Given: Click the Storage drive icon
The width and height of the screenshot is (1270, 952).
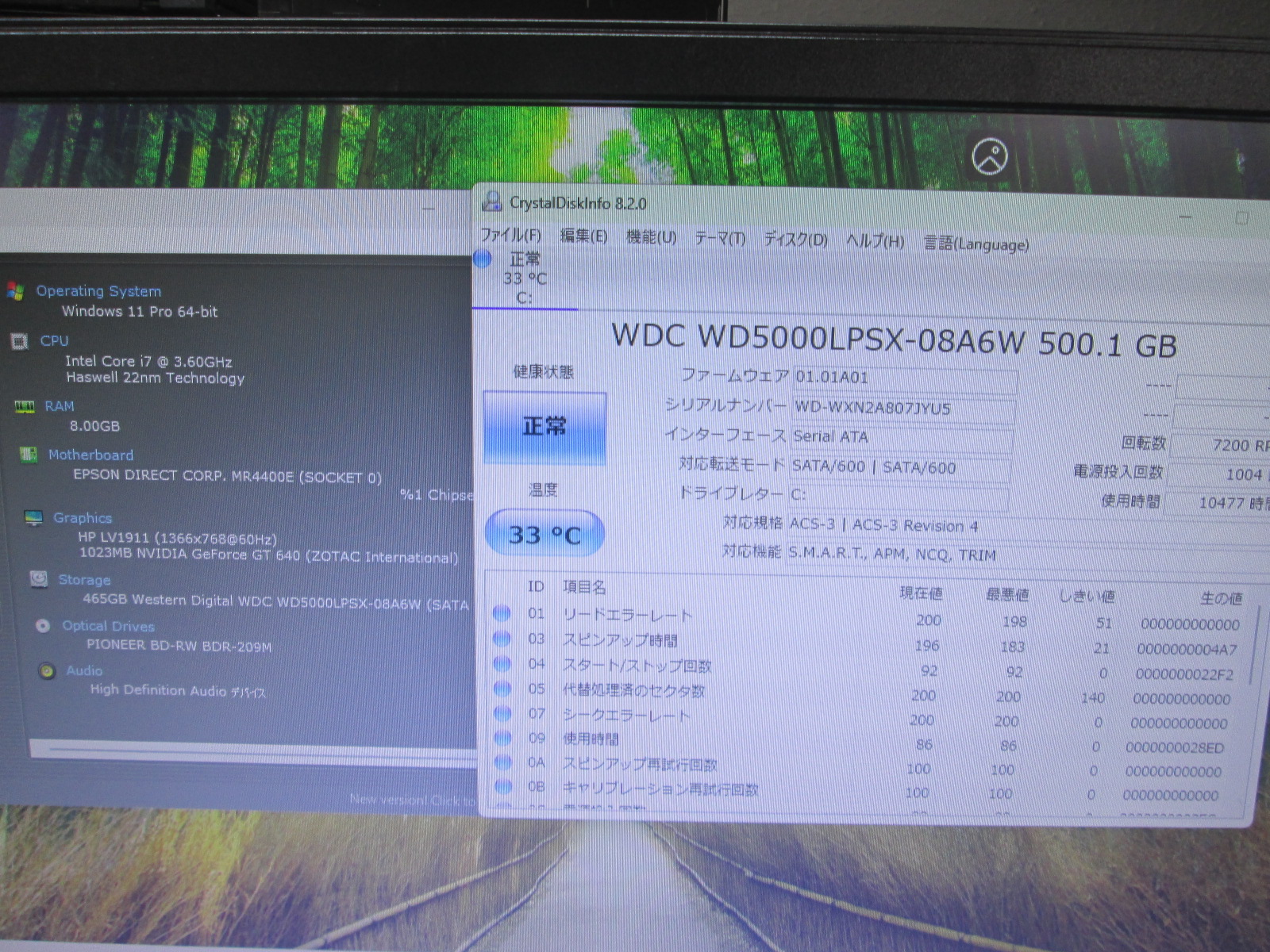Looking at the screenshot, I should point(38,579).
